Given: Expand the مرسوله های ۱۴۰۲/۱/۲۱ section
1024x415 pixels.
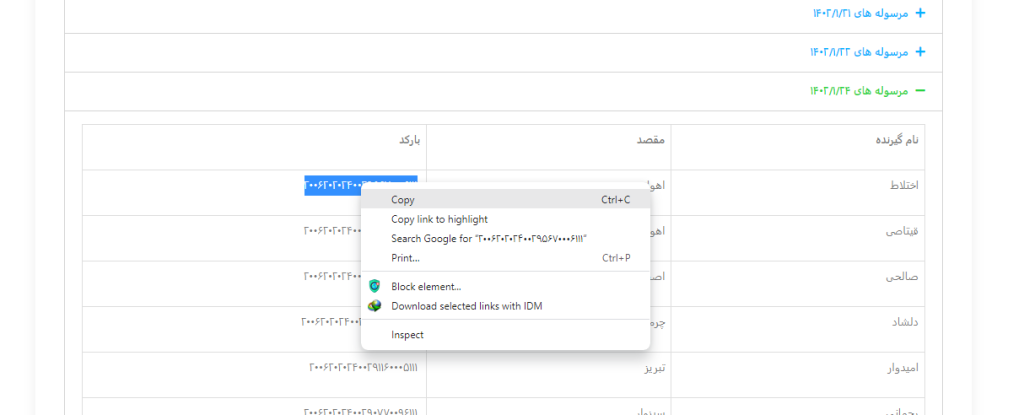Looking at the screenshot, I should pyautogui.click(x=860, y=13).
